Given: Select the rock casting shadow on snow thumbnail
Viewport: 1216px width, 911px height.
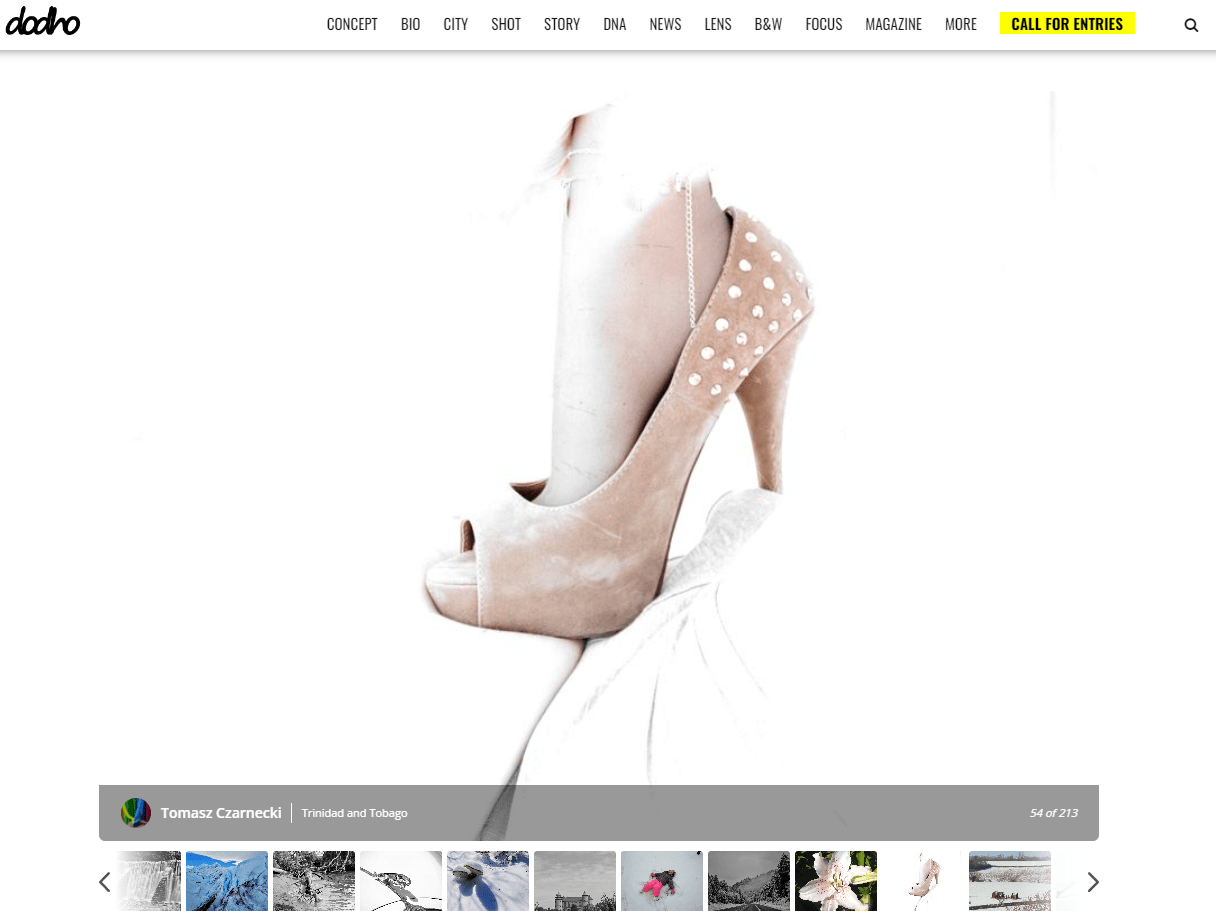Looking at the screenshot, I should click(x=488, y=881).
